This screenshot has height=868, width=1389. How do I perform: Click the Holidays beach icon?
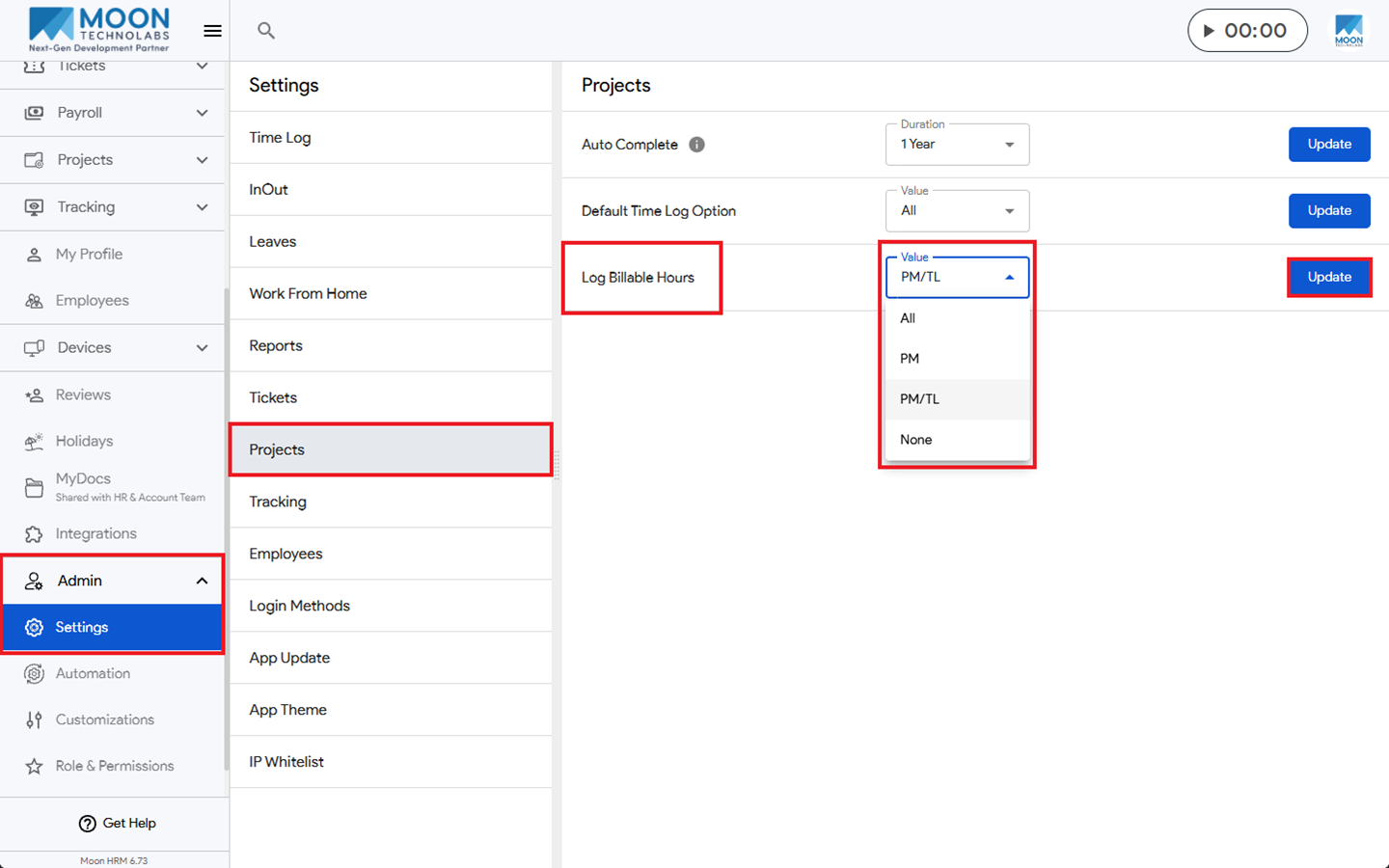34,442
